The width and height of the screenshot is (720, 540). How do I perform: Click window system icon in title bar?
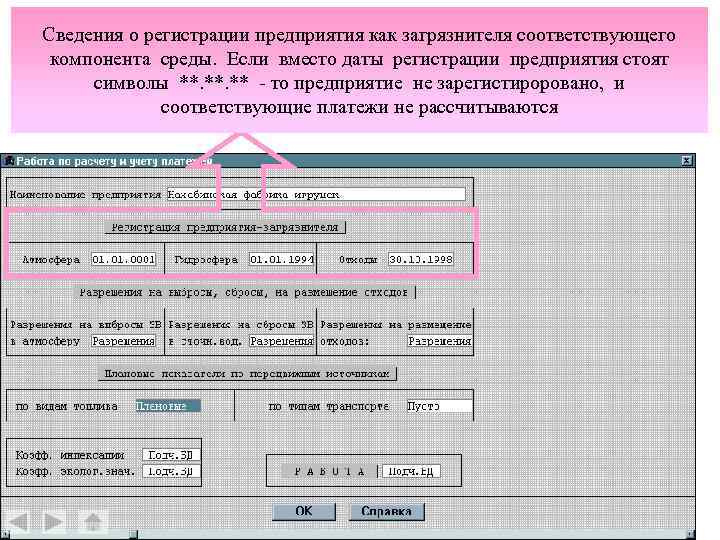[8, 161]
